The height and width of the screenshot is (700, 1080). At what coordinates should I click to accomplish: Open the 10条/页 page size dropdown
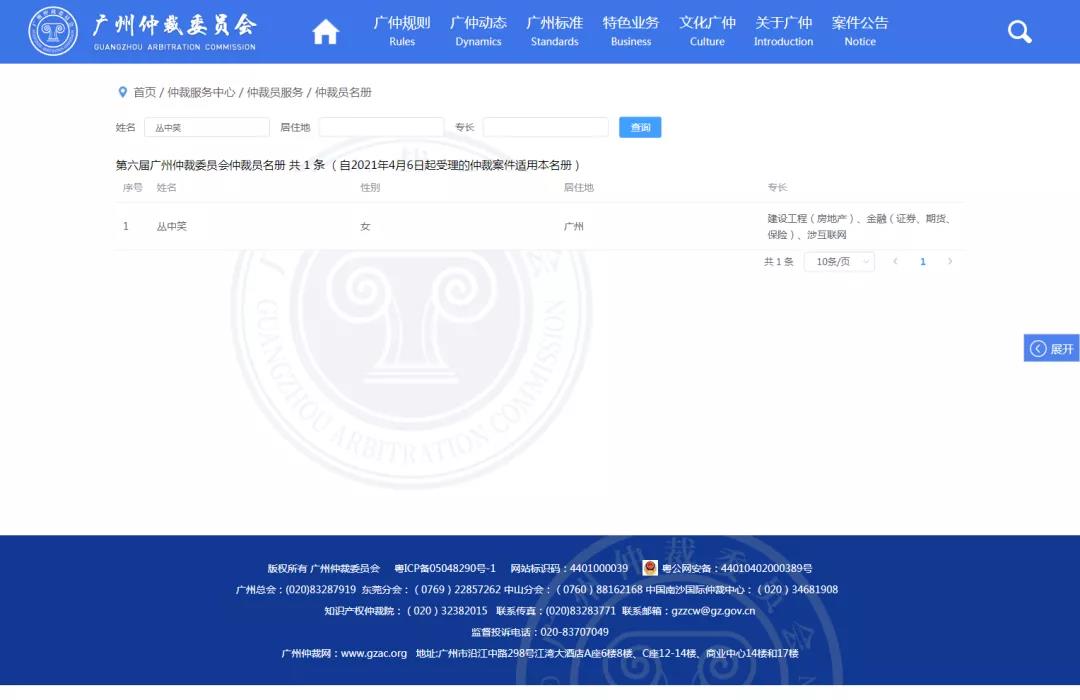(839, 262)
